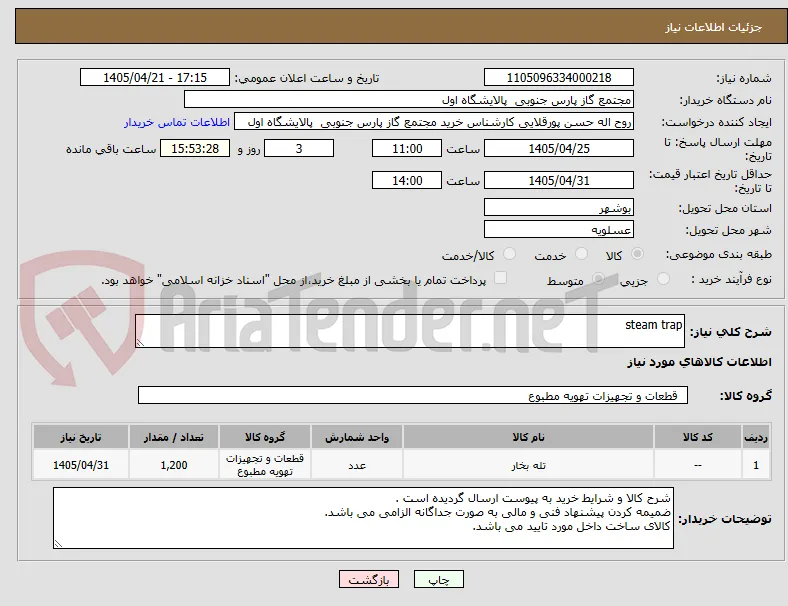The width and height of the screenshot is (788, 606).
Task: Open the اطلاعات تماس خریدار link
Action: 177,122
